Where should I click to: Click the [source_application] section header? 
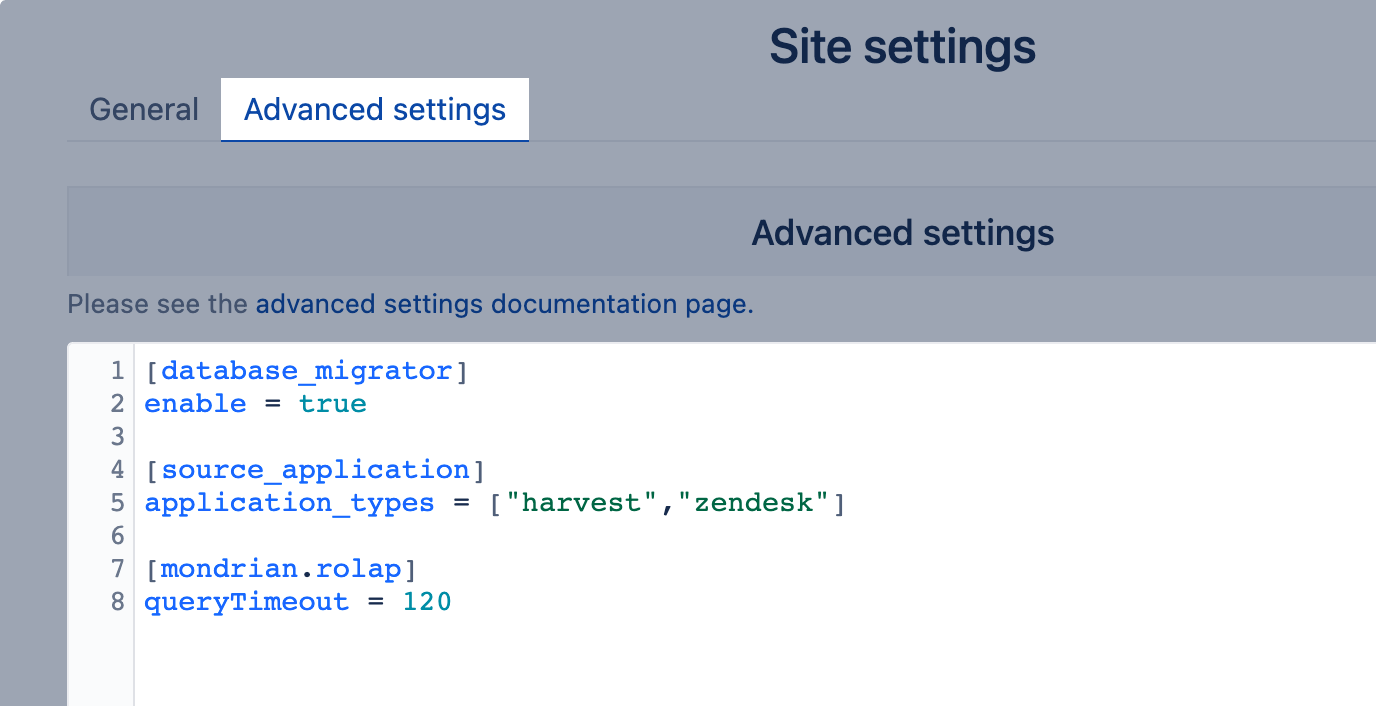[x=316, y=469]
